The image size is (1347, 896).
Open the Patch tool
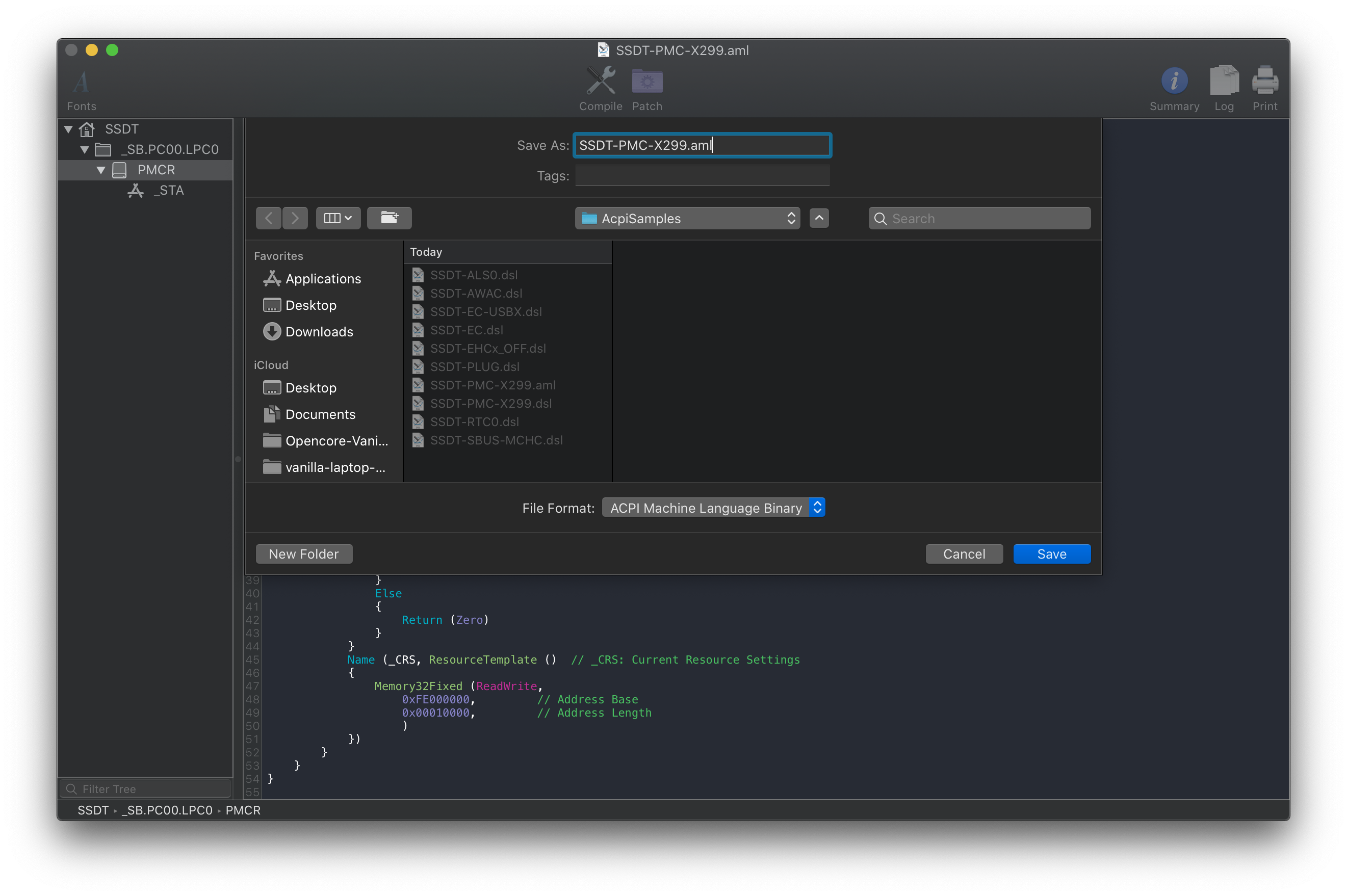(x=647, y=82)
